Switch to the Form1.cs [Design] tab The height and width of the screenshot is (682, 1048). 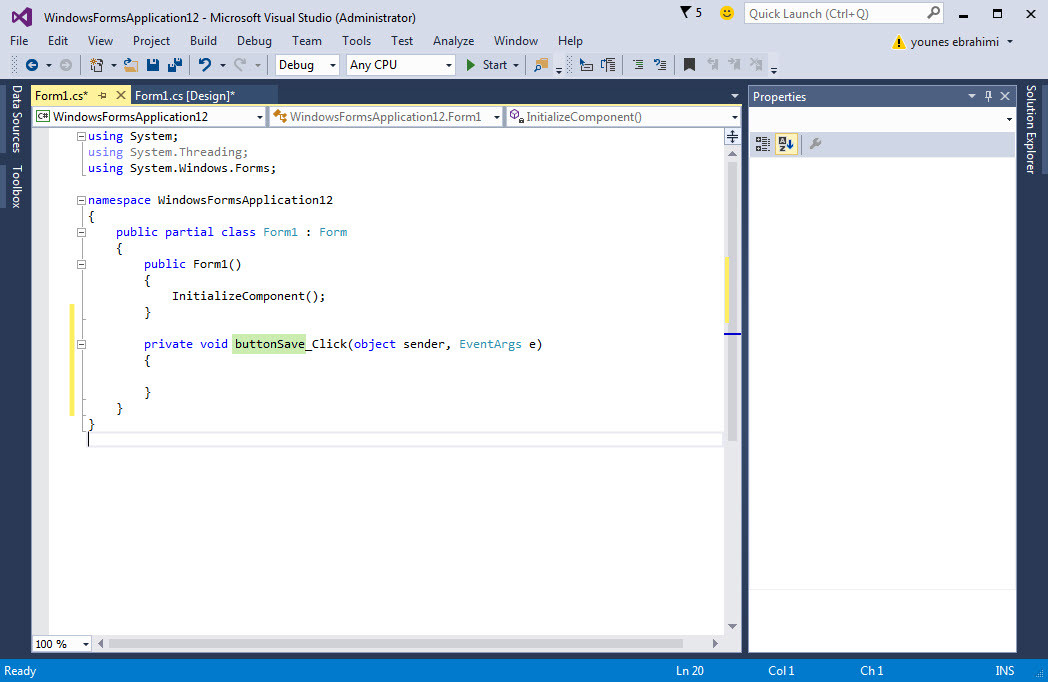coord(185,96)
